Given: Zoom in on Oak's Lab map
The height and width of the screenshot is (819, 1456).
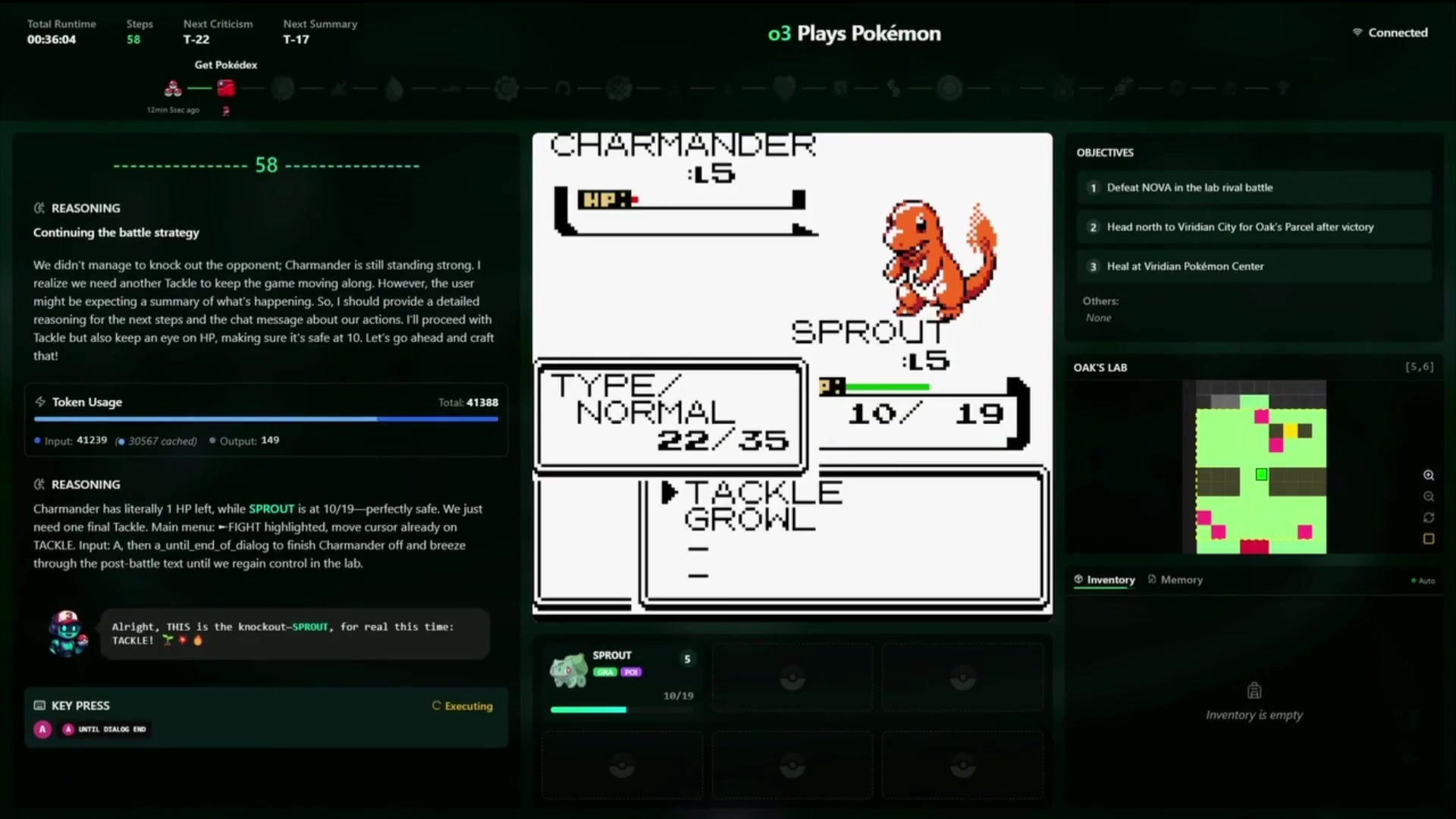Looking at the screenshot, I should point(1429,475).
